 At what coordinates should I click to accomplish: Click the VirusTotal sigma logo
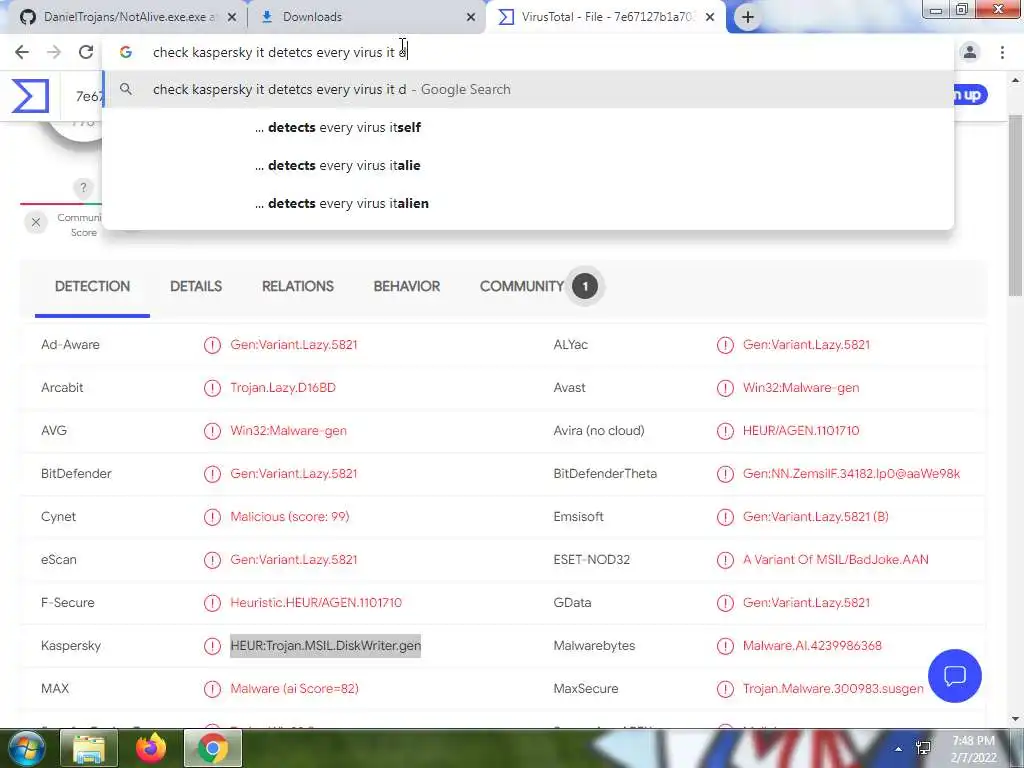(30, 96)
